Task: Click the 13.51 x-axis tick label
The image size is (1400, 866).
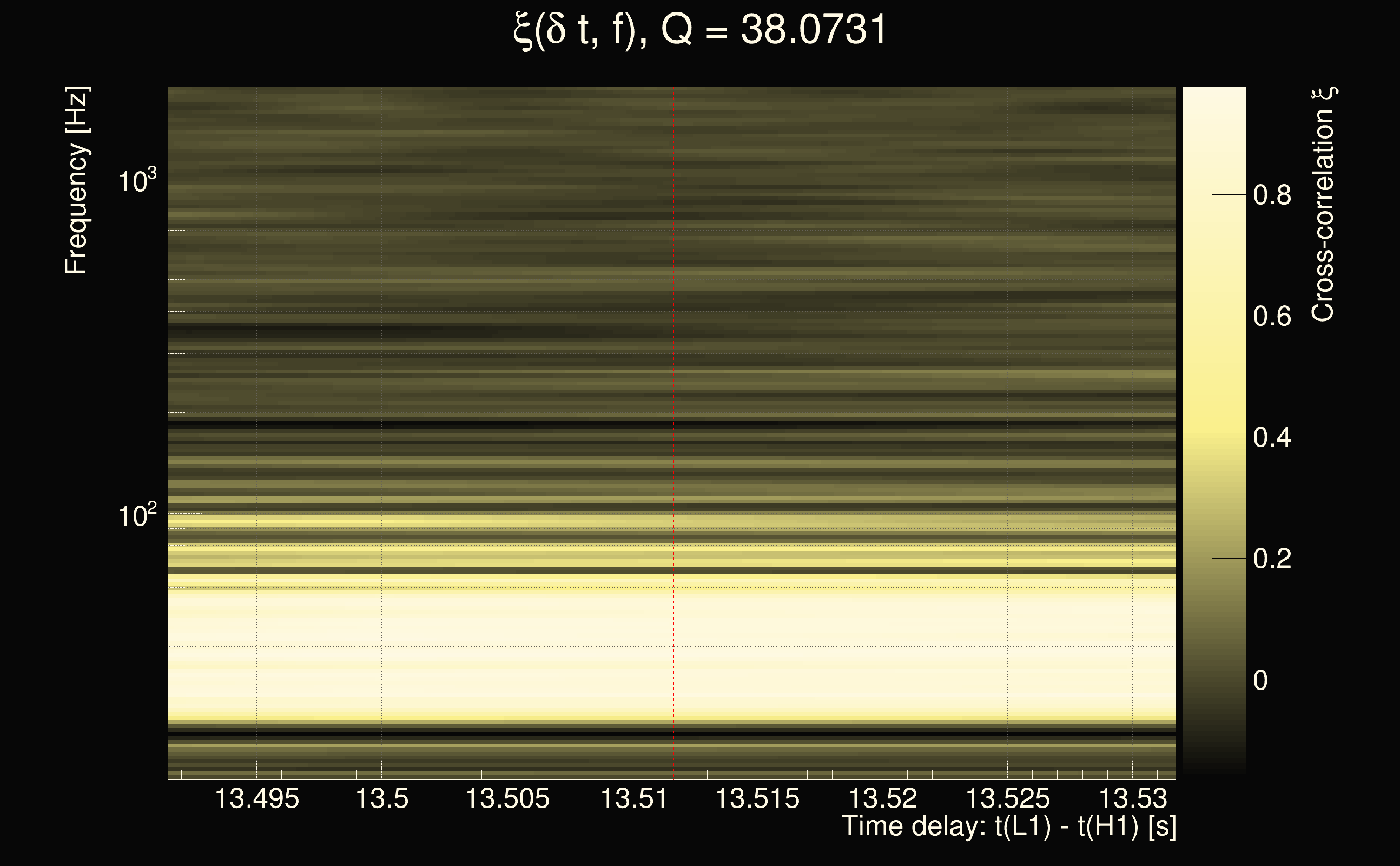Action: [633, 798]
